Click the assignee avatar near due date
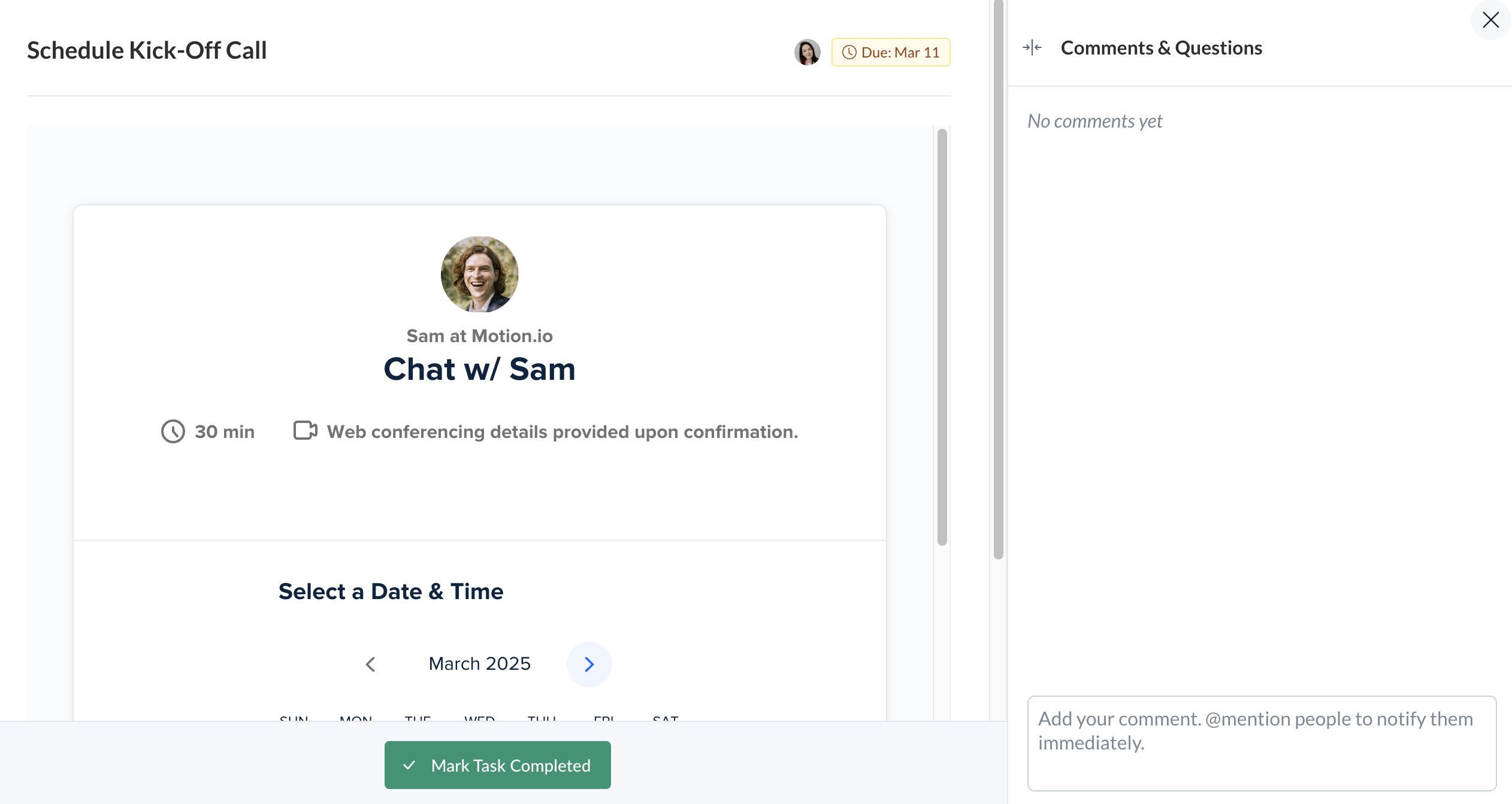The image size is (1512, 804). (x=807, y=52)
